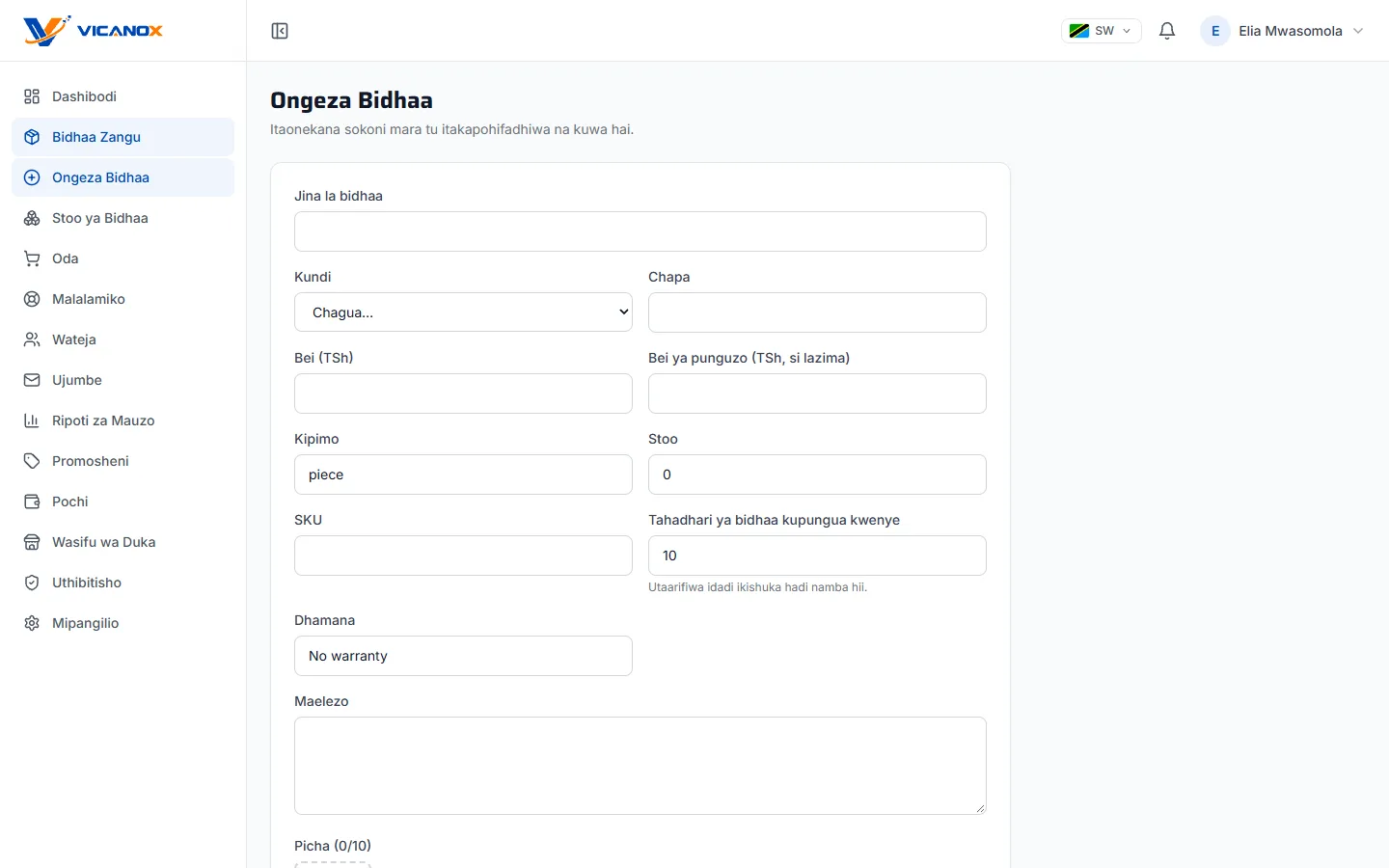Image resolution: width=1389 pixels, height=868 pixels.
Task: Click the Stoo ya Bidhaa boxes icon
Action: click(32, 218)
